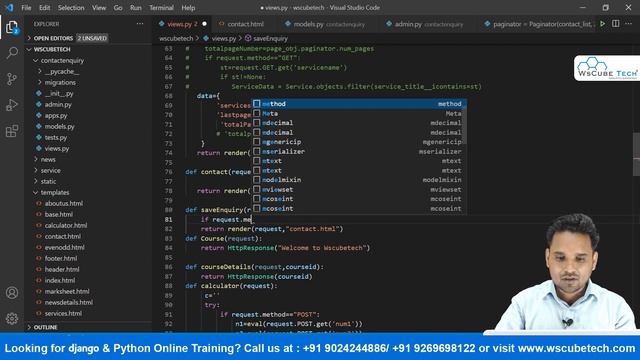The height and width of the screenshot is (360, 640).
Task: Click the unsaved dot on the views.py tab
Action: [x=204, y=24]
